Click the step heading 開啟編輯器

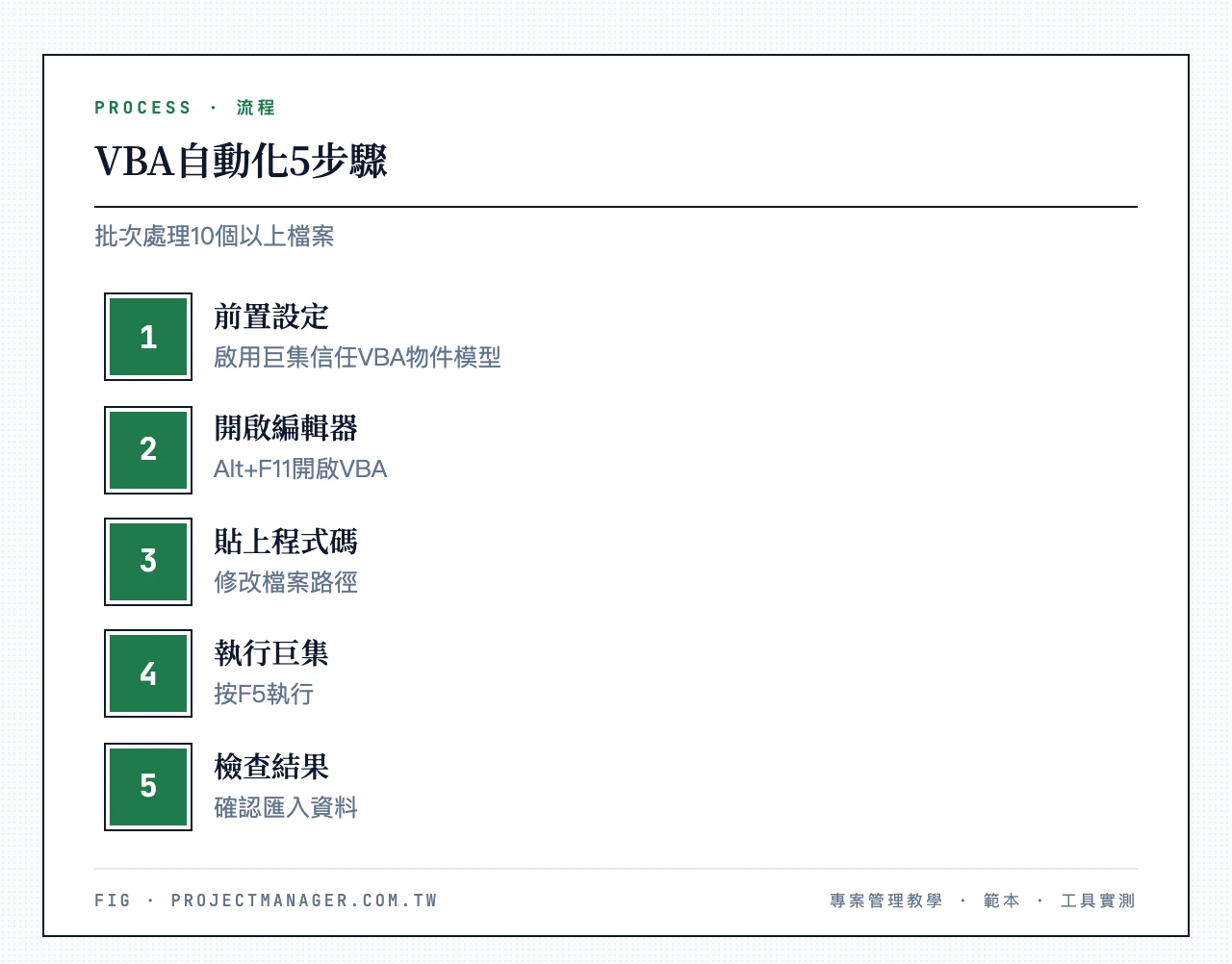[x=286, y=428]
